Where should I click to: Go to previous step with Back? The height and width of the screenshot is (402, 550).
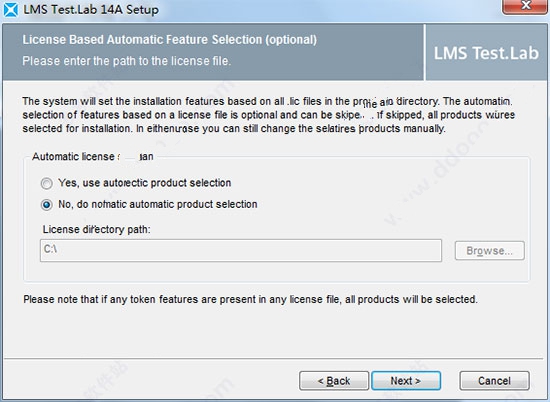coord(334,381)
